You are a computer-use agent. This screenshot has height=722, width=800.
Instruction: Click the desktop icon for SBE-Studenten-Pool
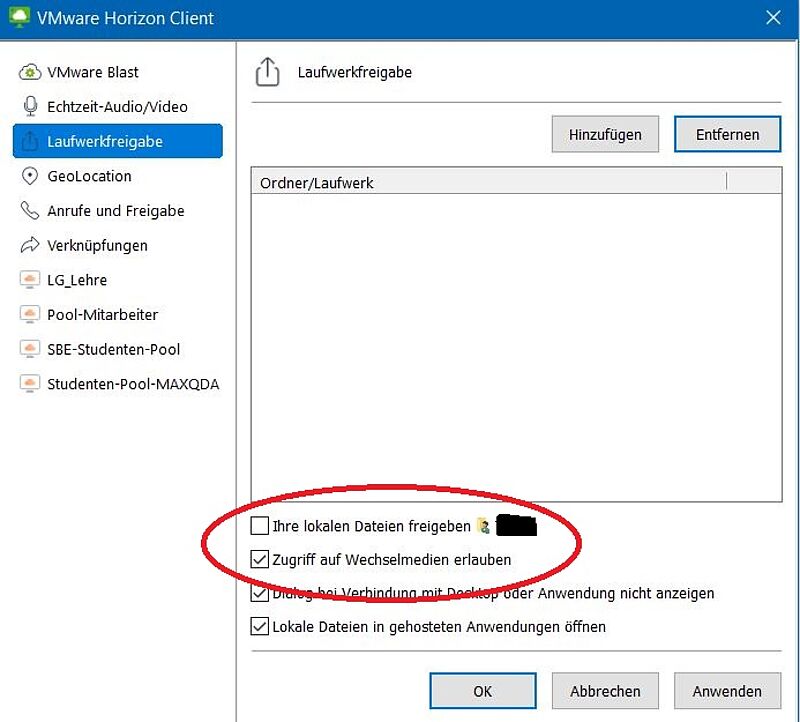click(30, 349)
